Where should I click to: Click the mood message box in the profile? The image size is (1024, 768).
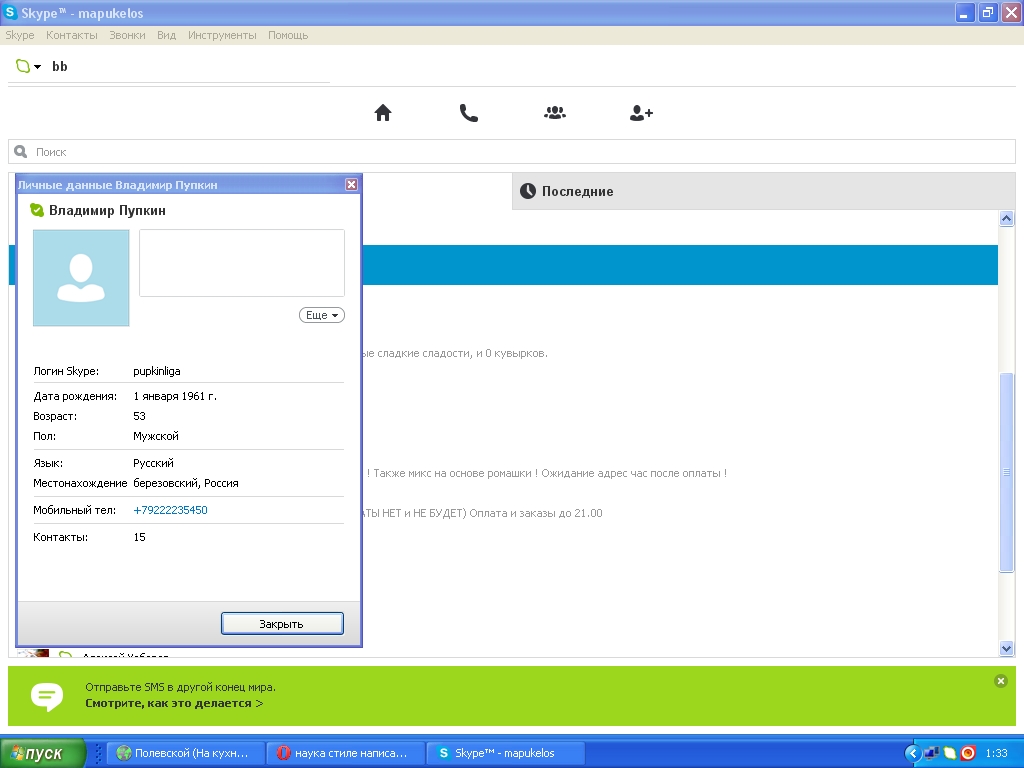[242, 263]
